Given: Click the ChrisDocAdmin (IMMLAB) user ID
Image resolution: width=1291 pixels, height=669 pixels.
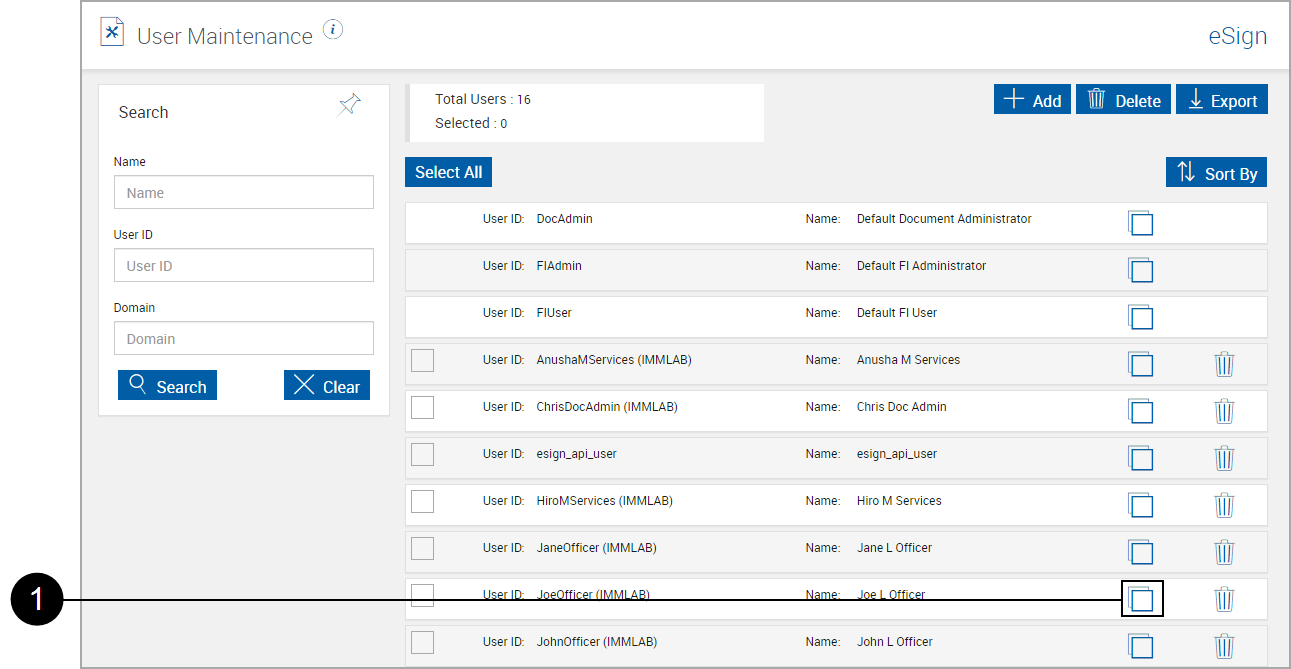Looking at the screenshot, I should tap(607, 406).
